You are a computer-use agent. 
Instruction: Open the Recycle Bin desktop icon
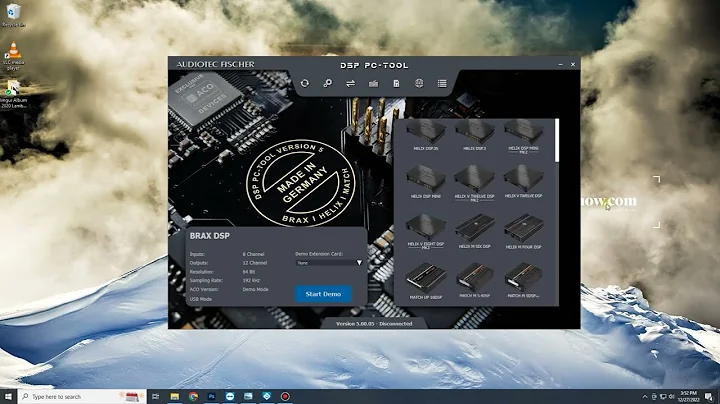(13, 15)
